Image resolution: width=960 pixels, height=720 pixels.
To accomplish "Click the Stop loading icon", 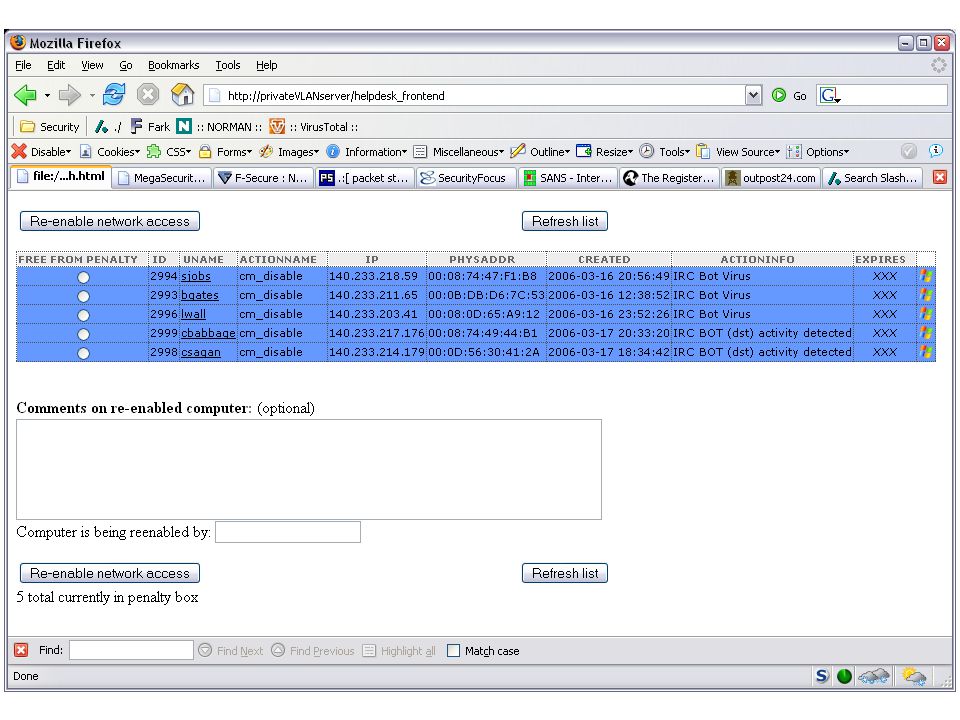I will pyautogui.click(x=148, y=94).
